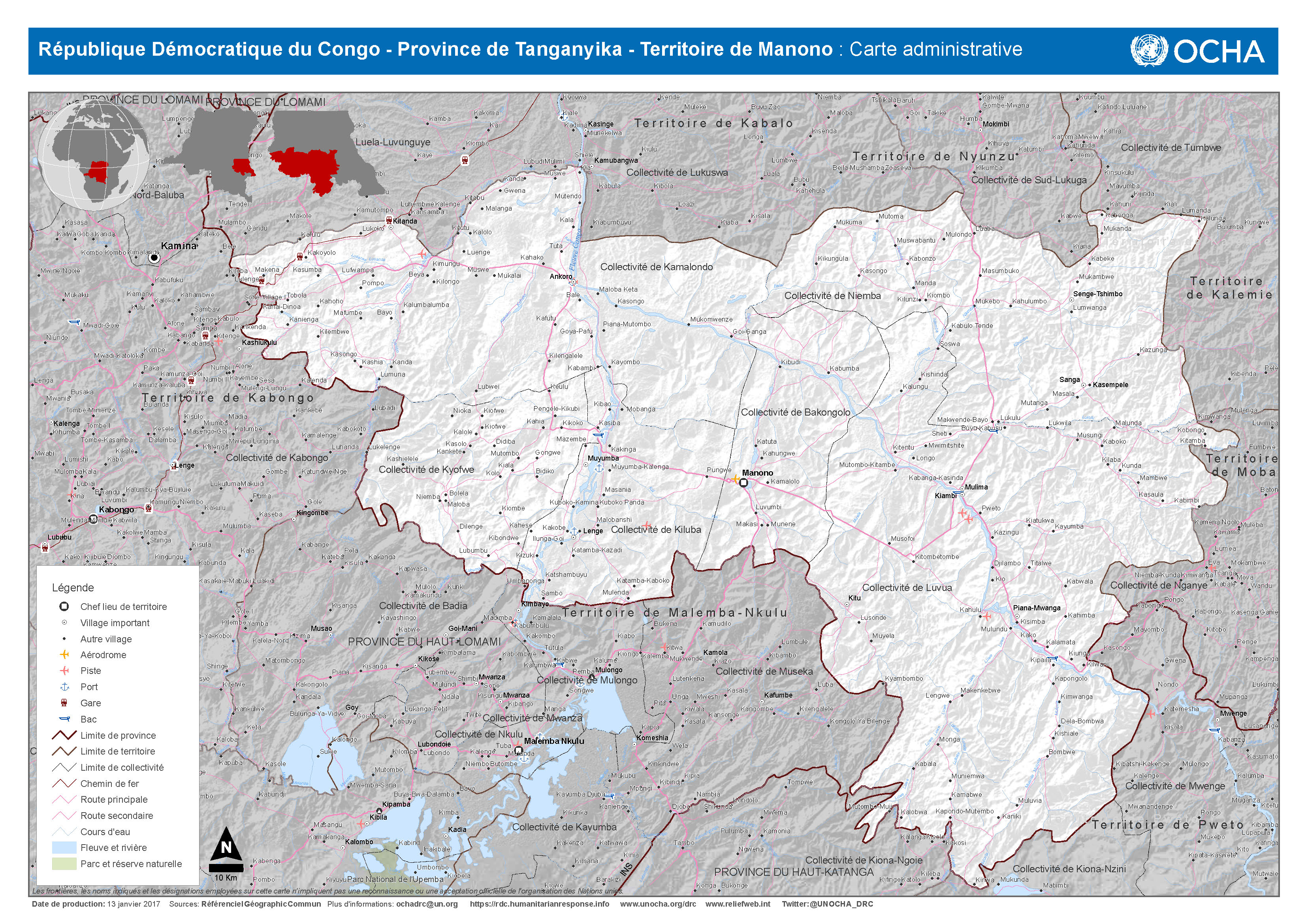
Task: Click the globe locator inset thumbnail
Action: tap(94, 155)
